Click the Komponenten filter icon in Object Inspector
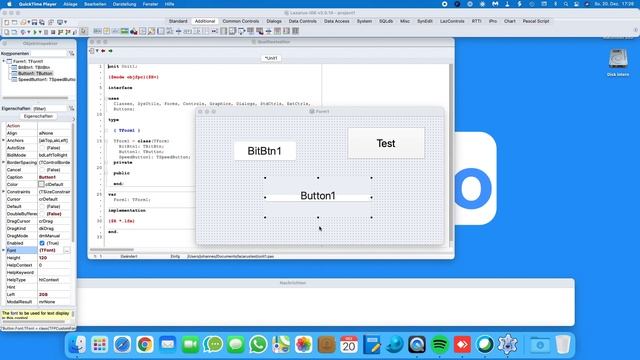The image size is (640, 360). (x=71, y=53)
